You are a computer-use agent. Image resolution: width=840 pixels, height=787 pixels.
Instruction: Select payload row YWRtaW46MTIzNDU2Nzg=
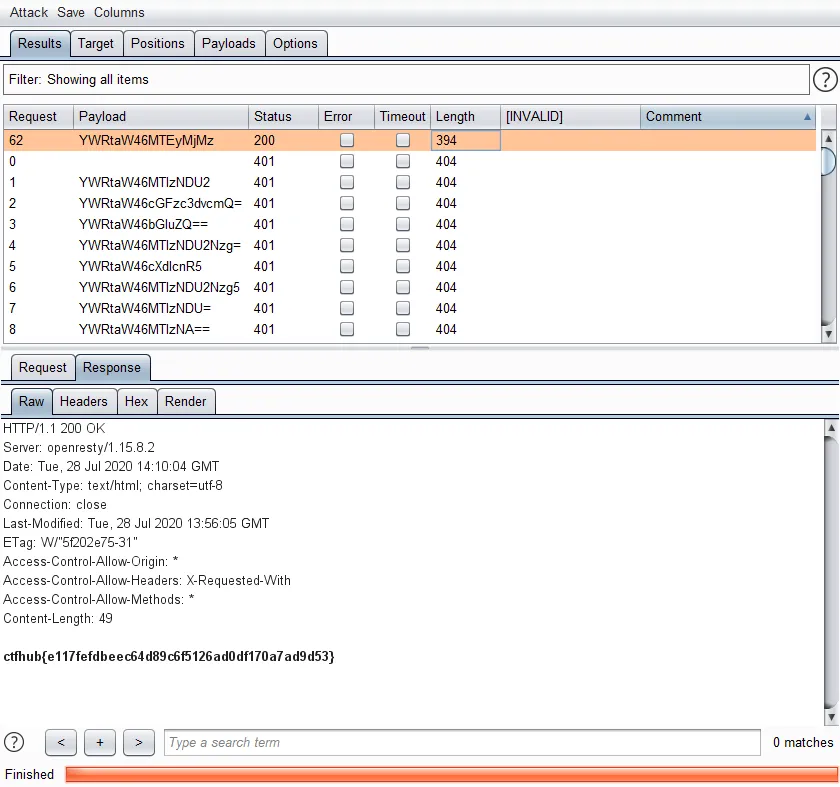coord(410,245)
